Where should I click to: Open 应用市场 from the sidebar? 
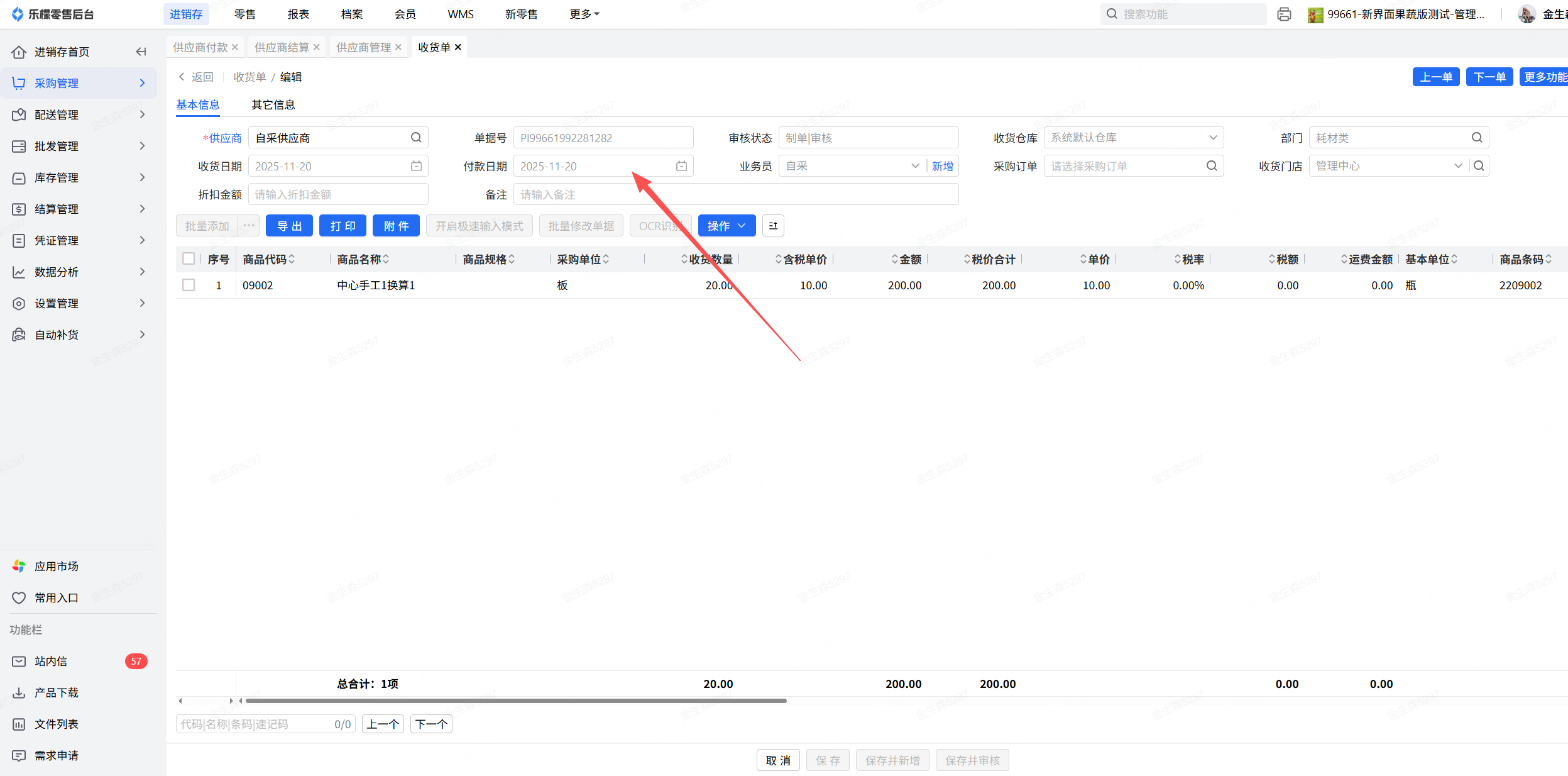coord(57,566)
